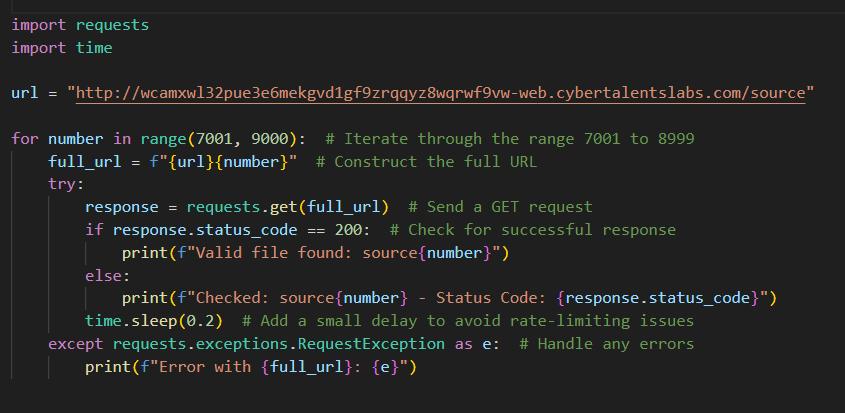This screenshot has height=413, width=845.
Task: Click the 'else:' keyword
Action: tap(108, 276)
